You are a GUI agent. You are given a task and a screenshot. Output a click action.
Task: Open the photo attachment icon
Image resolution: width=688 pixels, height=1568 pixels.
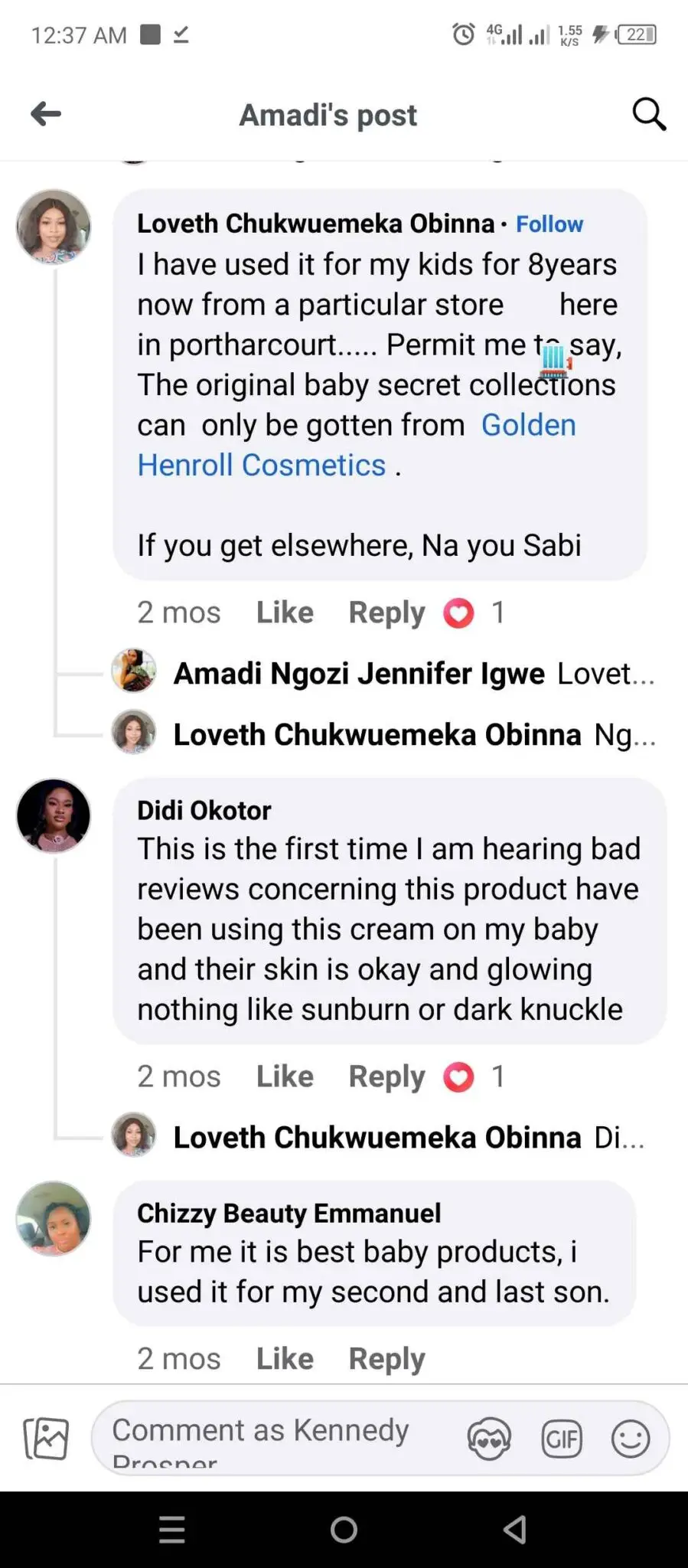(x=46, y=1439)
